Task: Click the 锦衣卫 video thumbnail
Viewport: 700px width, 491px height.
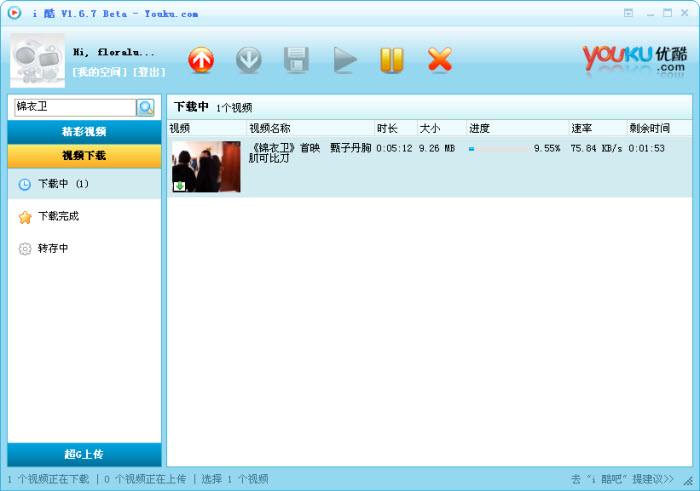Action: (x=206, y=166)
